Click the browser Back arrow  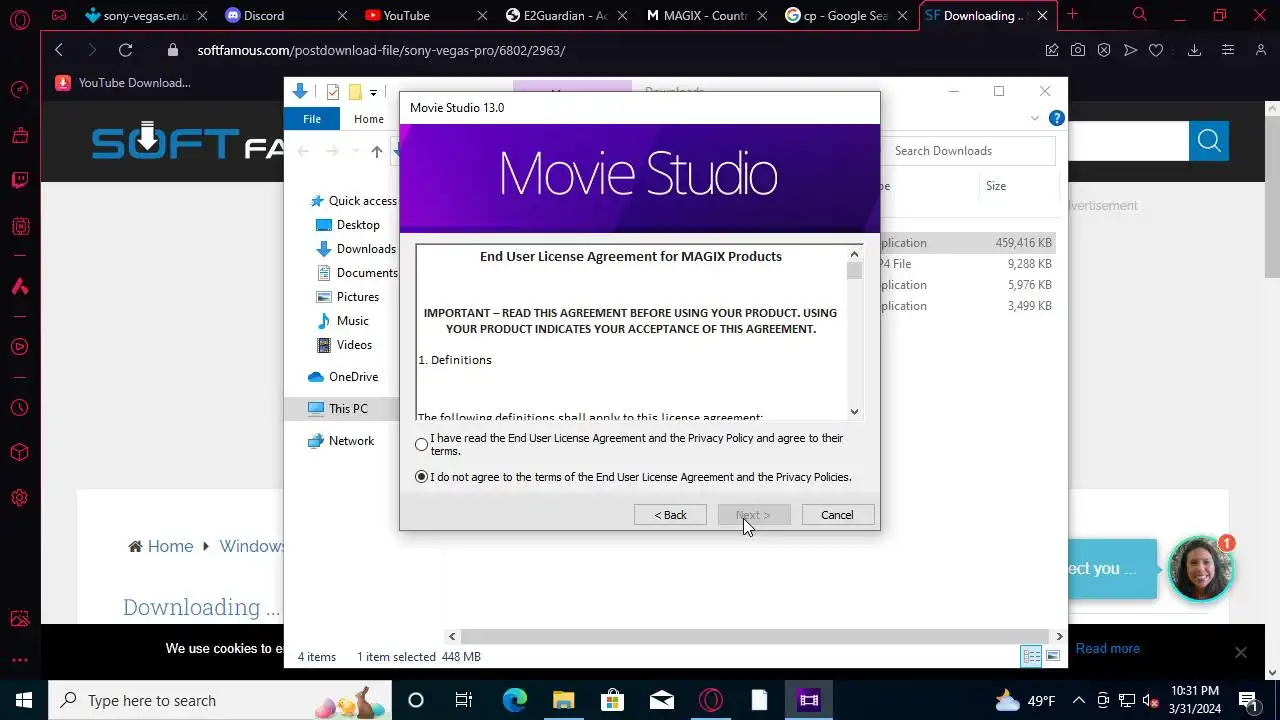(x=59, y=50)
